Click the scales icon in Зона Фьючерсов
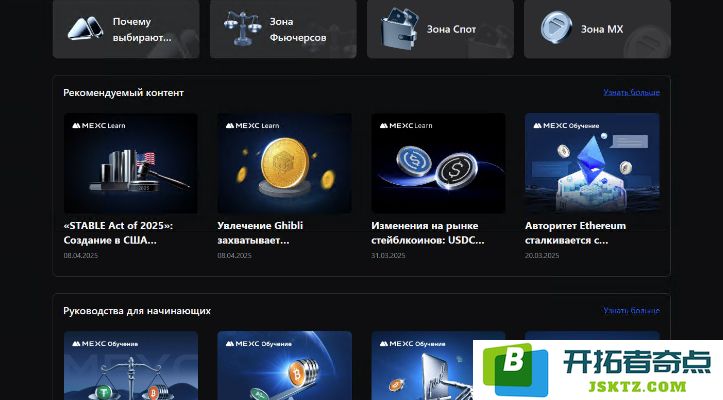723x400 pixels. tap(242, 29)
